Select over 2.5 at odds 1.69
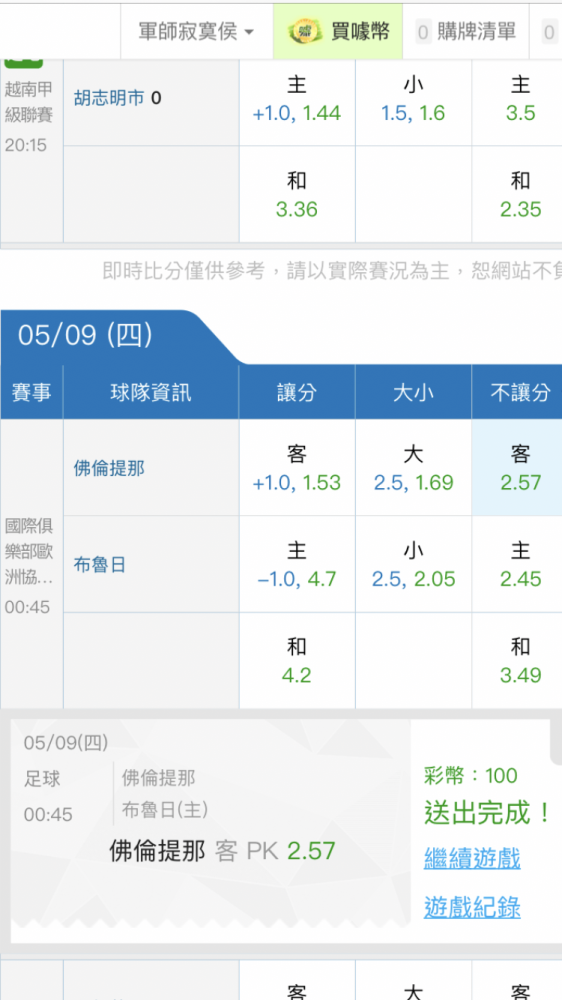This screenshot has height=1000, width=562. (x=413, y=467)
